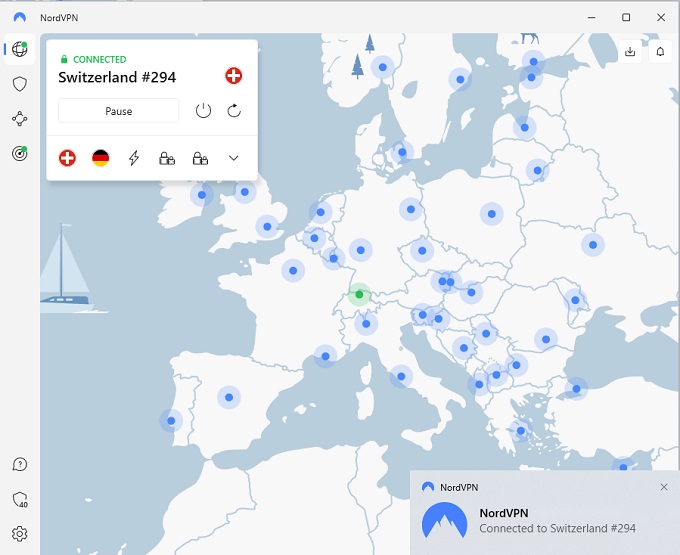Select the Belgium server pin on map
This screenshot has height=555, width=680.
(x=314, y=238)
